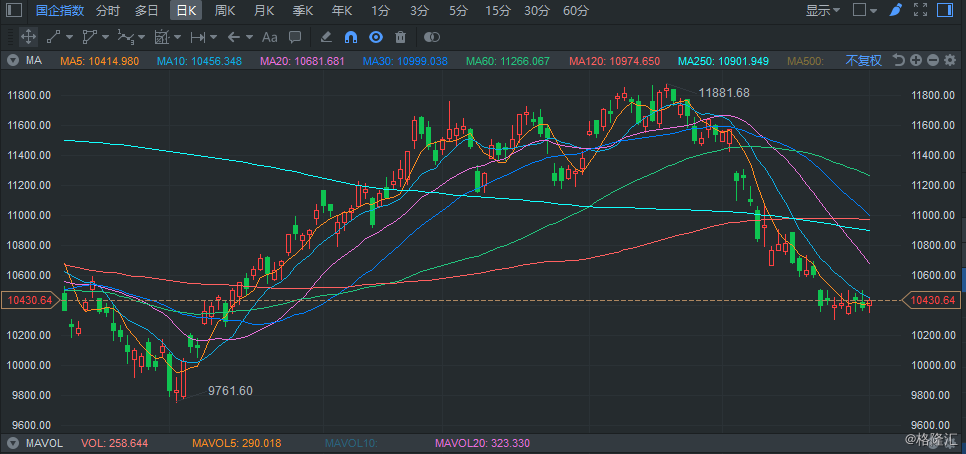966x454 pixels.
Task: Select the Aa text annotation tool
Action: (270, 37)
